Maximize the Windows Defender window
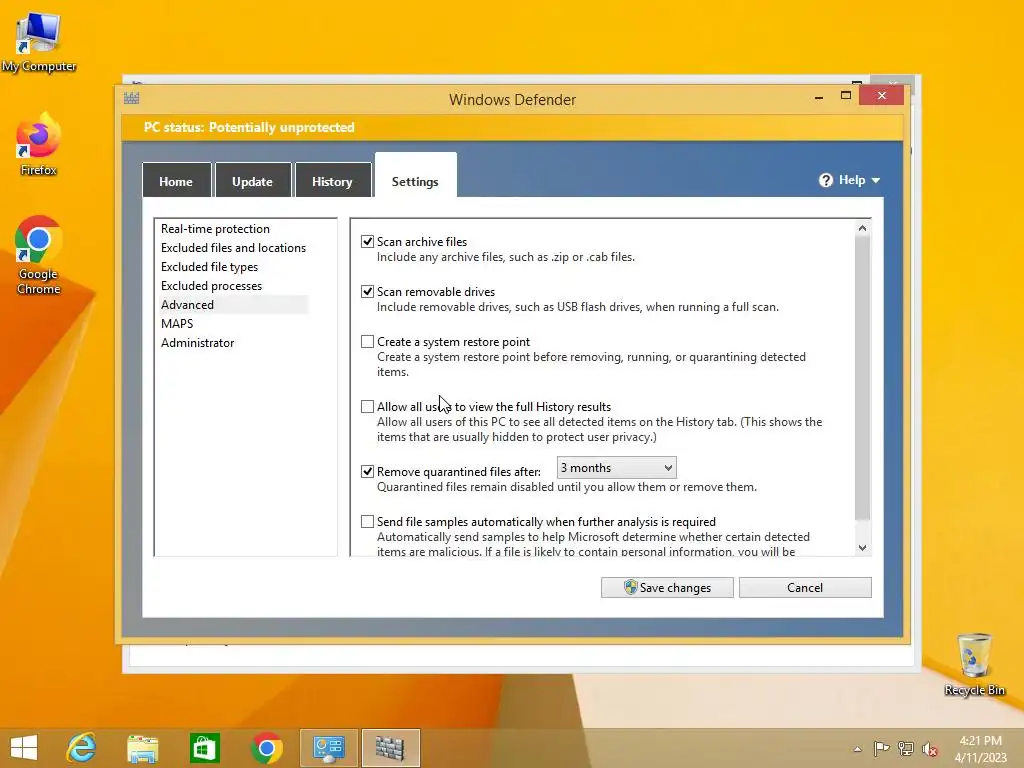Viewport: 1024px width, 768px height. pos(846,96)
